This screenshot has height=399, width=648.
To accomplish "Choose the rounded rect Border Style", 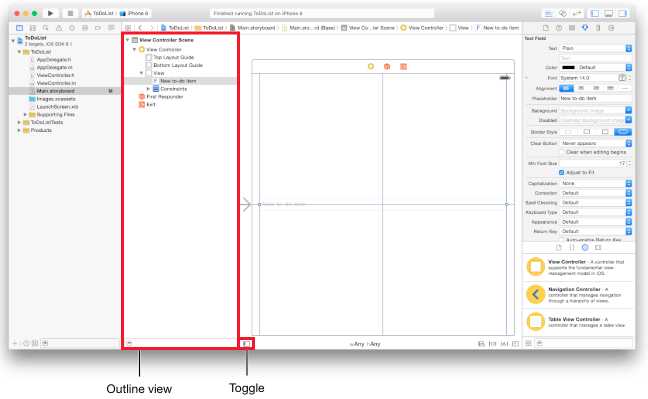I will coord(622,132).
